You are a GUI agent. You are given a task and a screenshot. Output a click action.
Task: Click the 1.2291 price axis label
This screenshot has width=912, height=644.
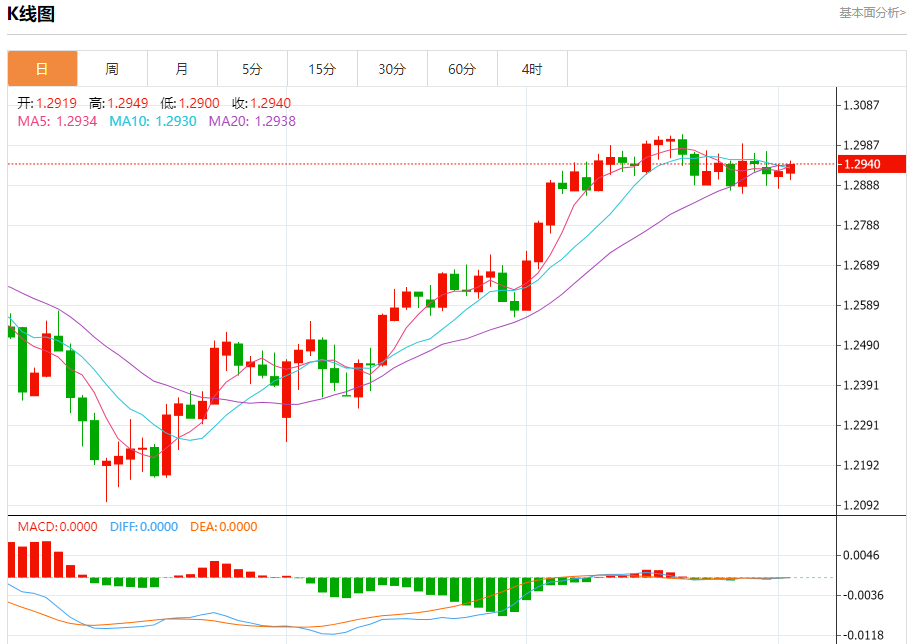tap(861, 425)
